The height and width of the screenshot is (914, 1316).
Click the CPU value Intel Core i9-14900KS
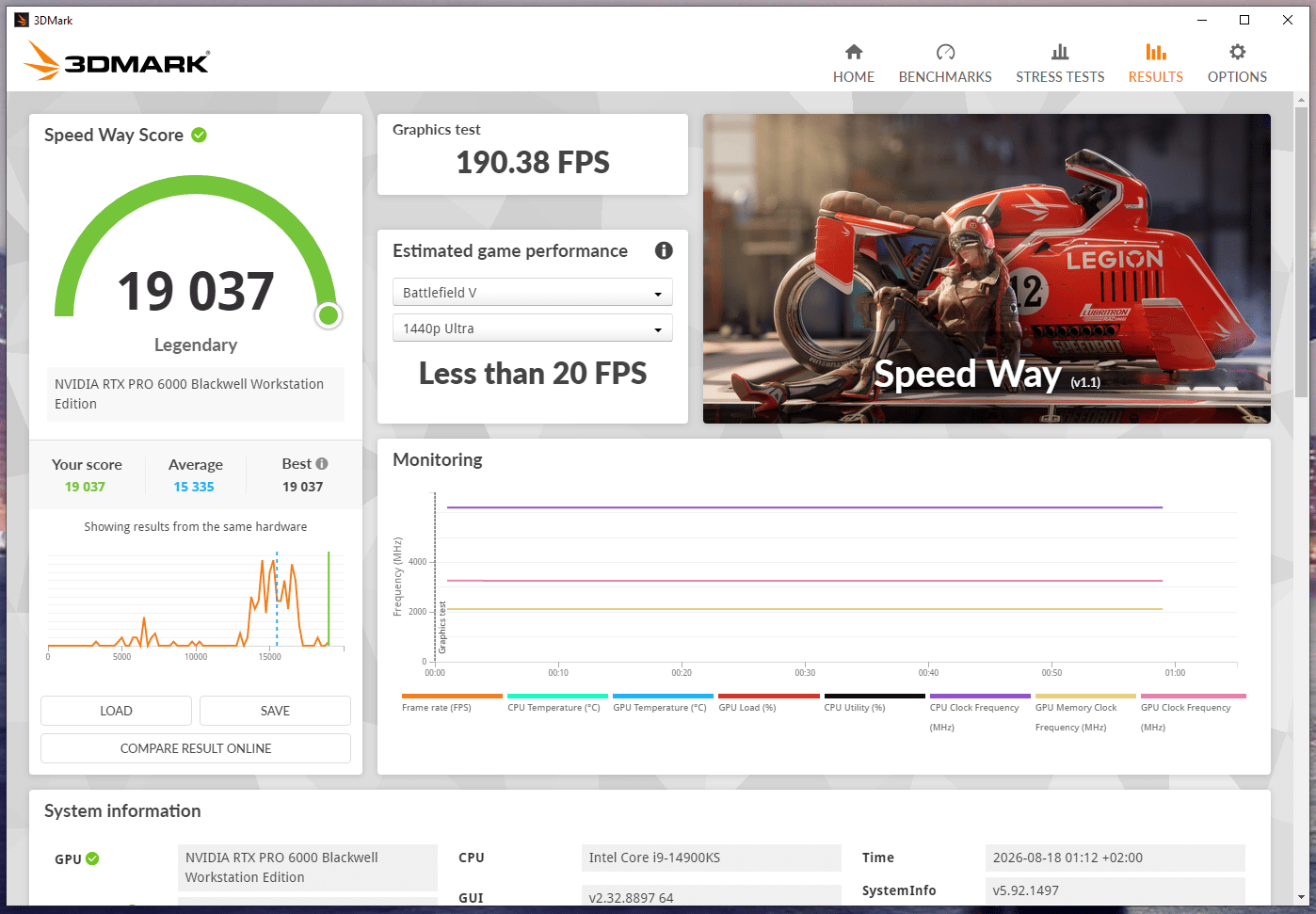tap(712, 858)
